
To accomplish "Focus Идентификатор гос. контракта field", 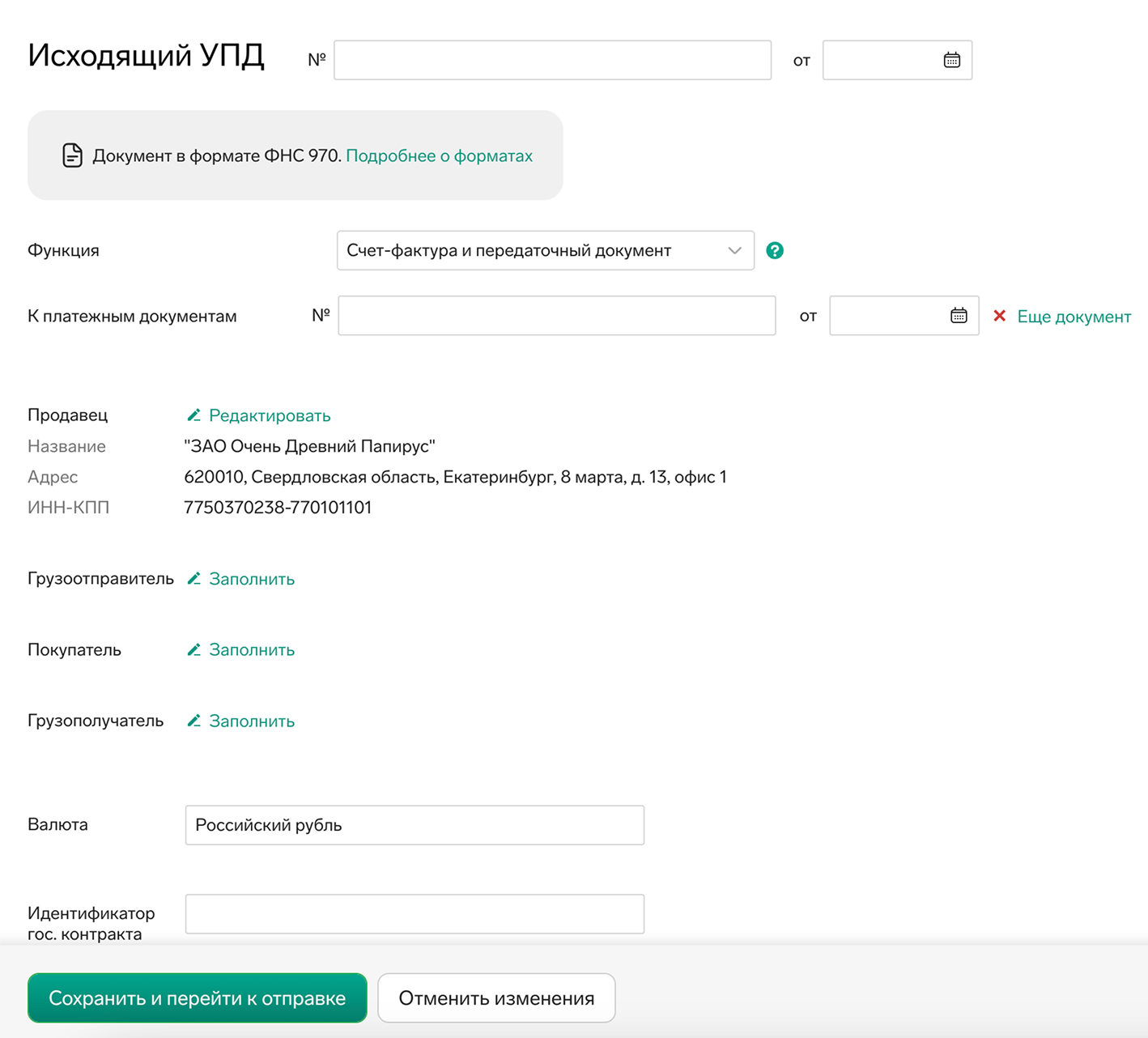I will 415,914.
